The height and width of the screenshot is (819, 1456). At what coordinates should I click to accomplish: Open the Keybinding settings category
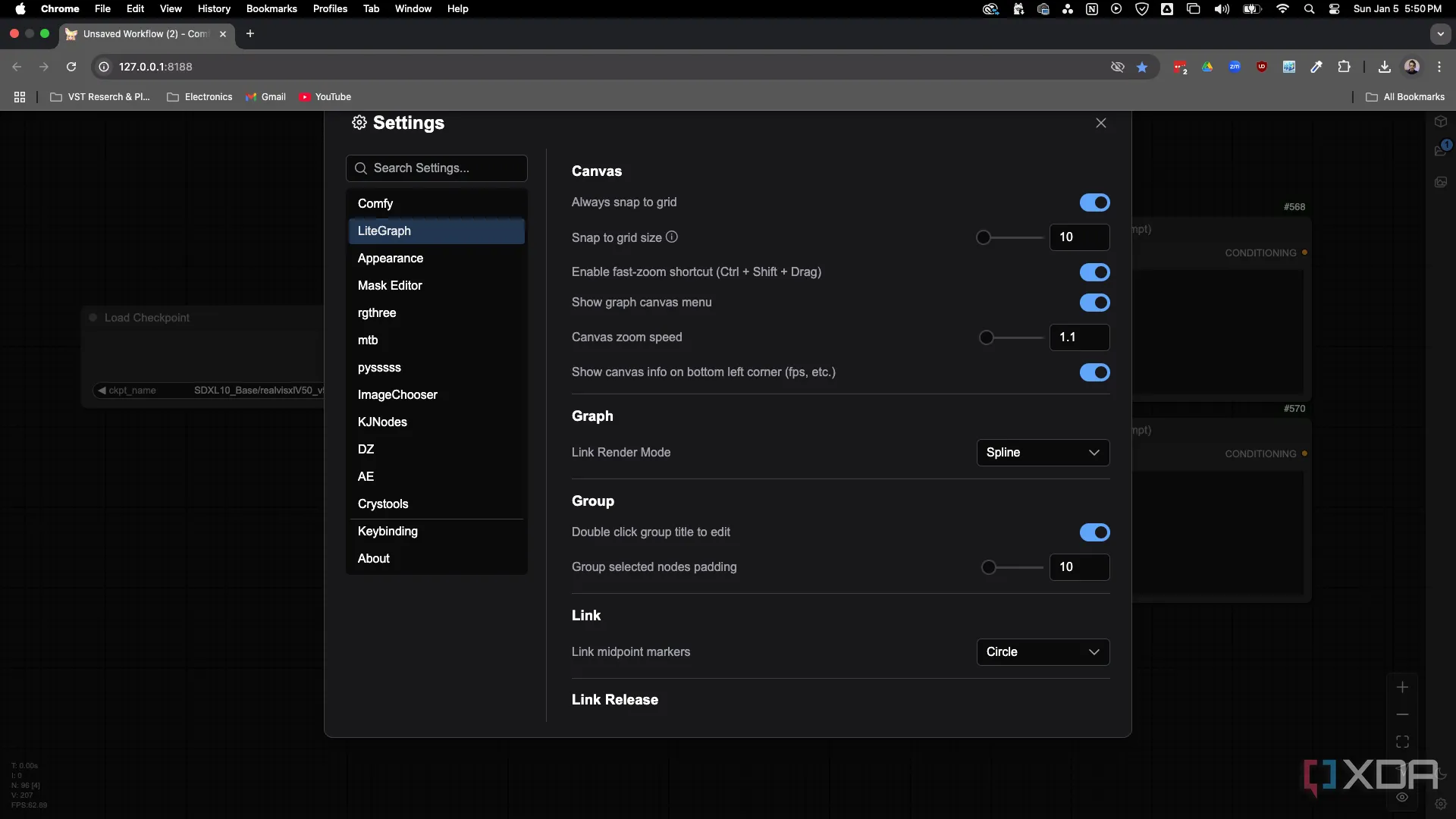point(437,531)
